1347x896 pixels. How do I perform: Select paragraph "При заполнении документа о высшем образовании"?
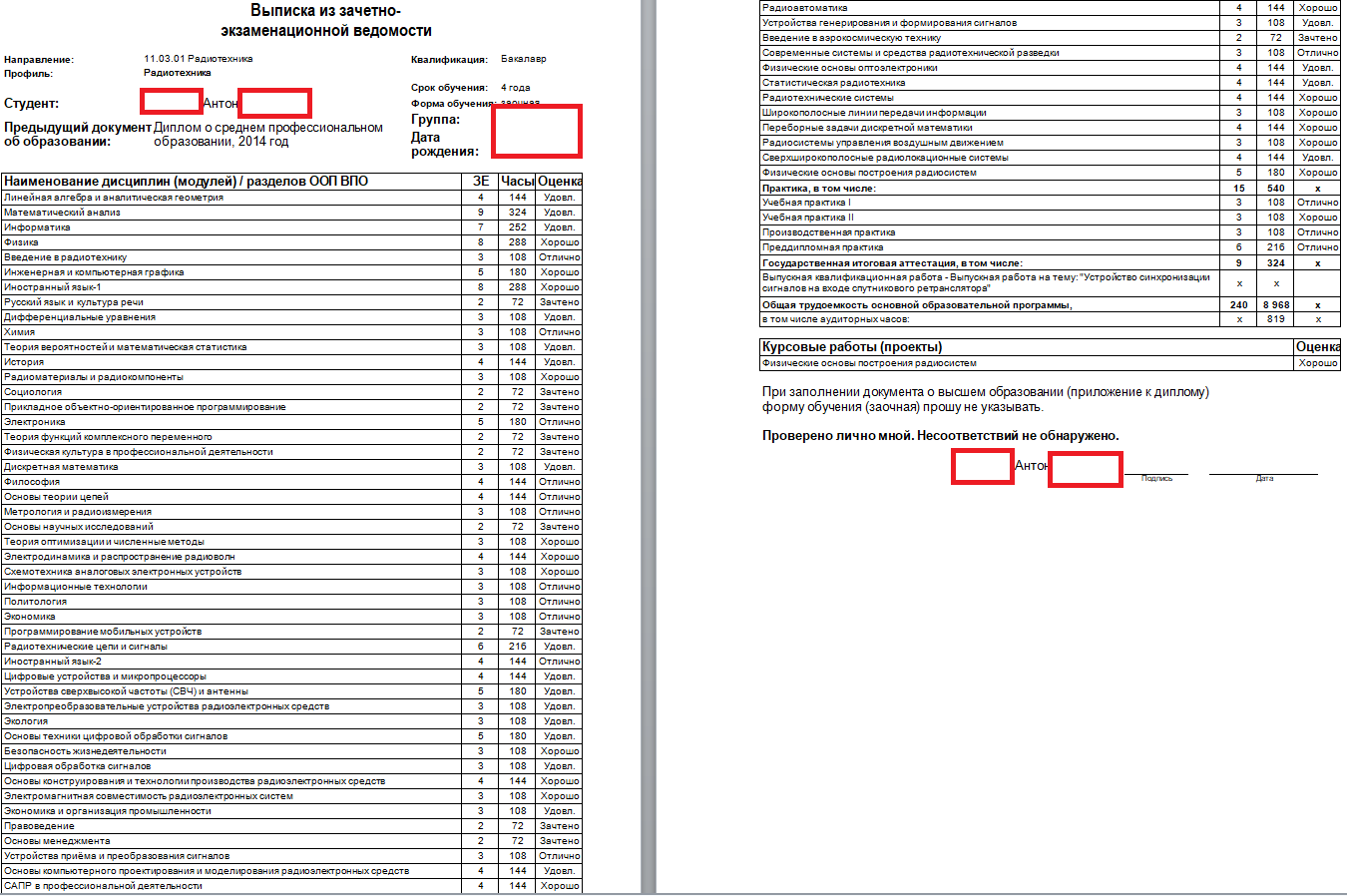tap(986, 399)
